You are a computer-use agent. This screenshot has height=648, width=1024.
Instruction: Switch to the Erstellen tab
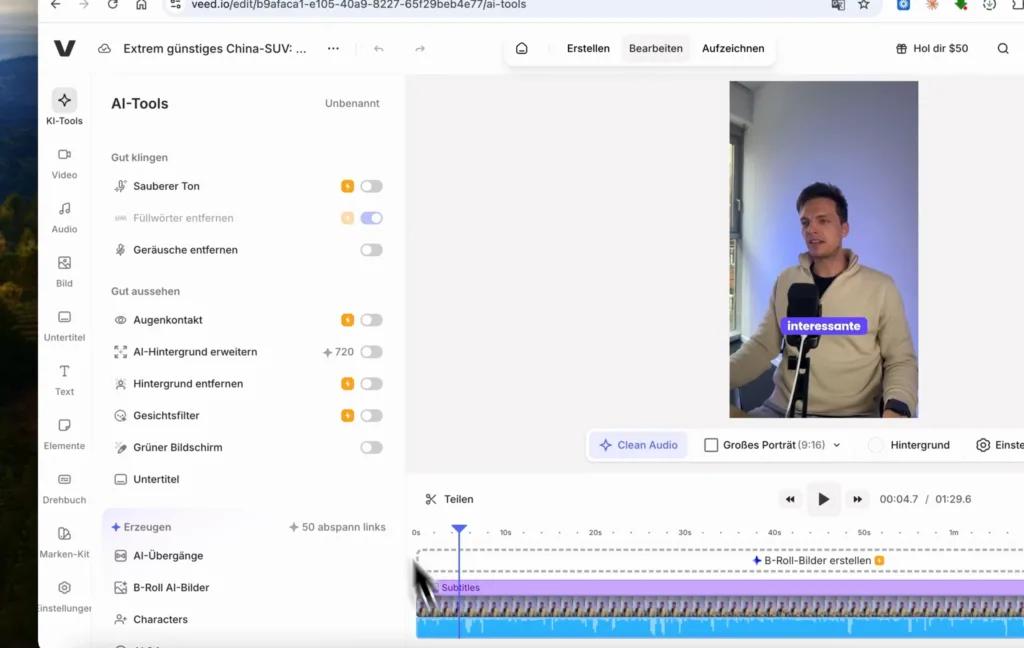(x=588, y=48)
